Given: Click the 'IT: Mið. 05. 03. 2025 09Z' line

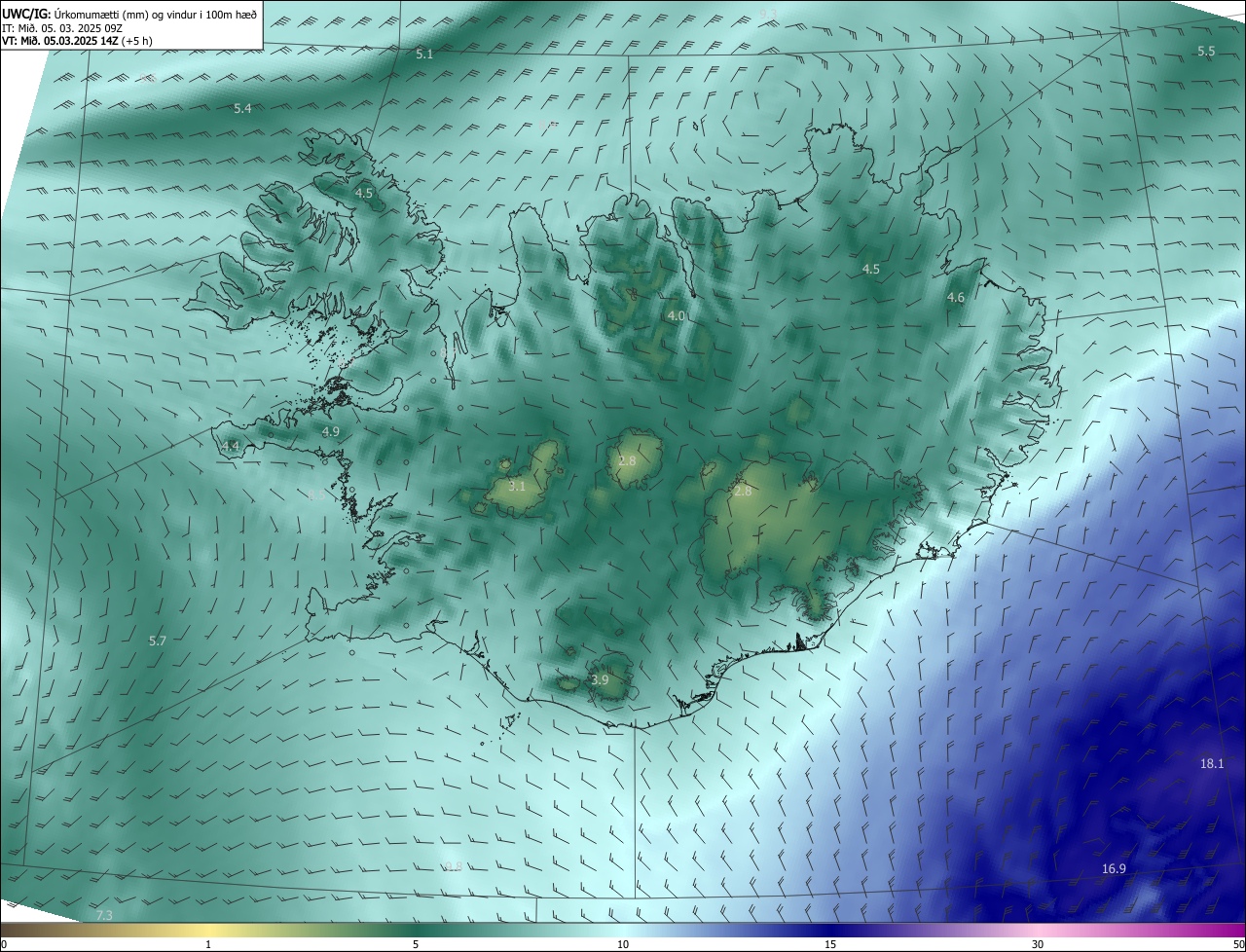Looking at the screenshot, I should click(x=63, y=27).
